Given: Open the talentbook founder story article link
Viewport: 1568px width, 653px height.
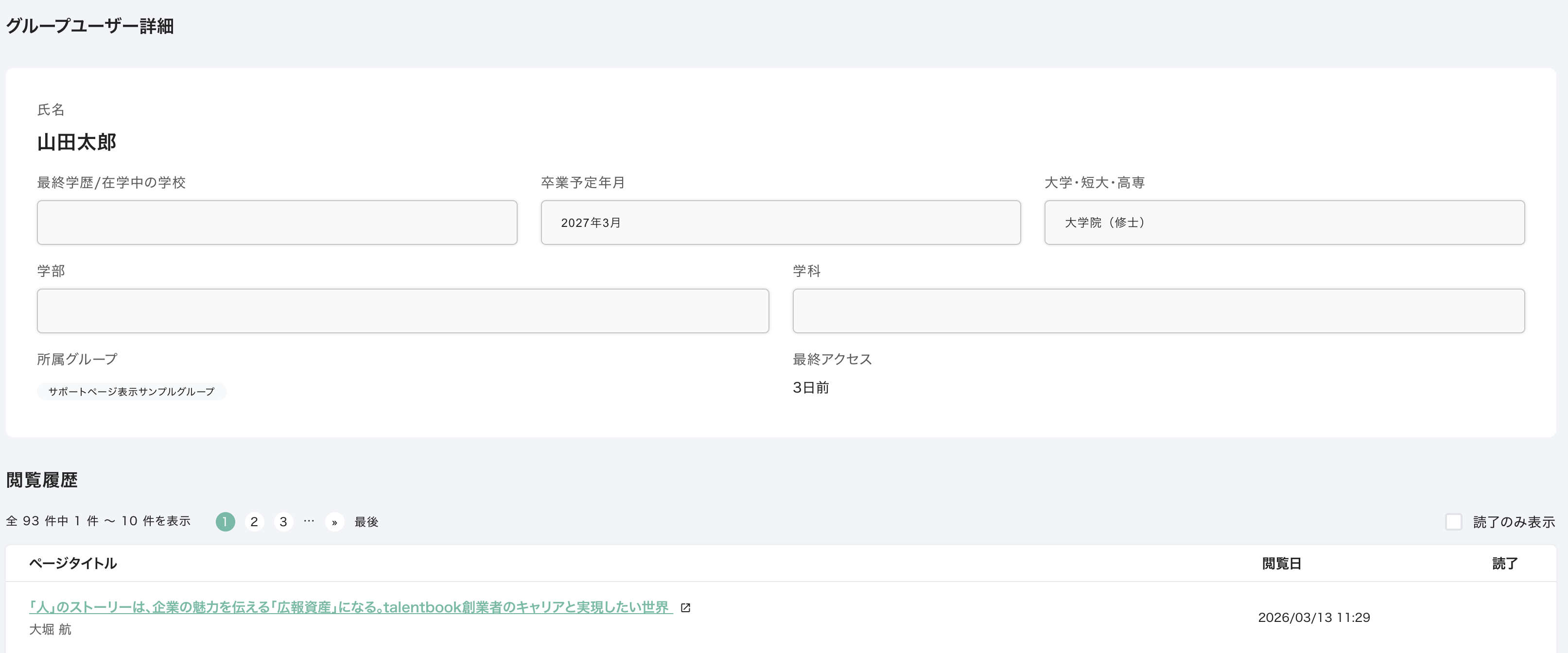Looking at the screenshot, I should [350, 607].
